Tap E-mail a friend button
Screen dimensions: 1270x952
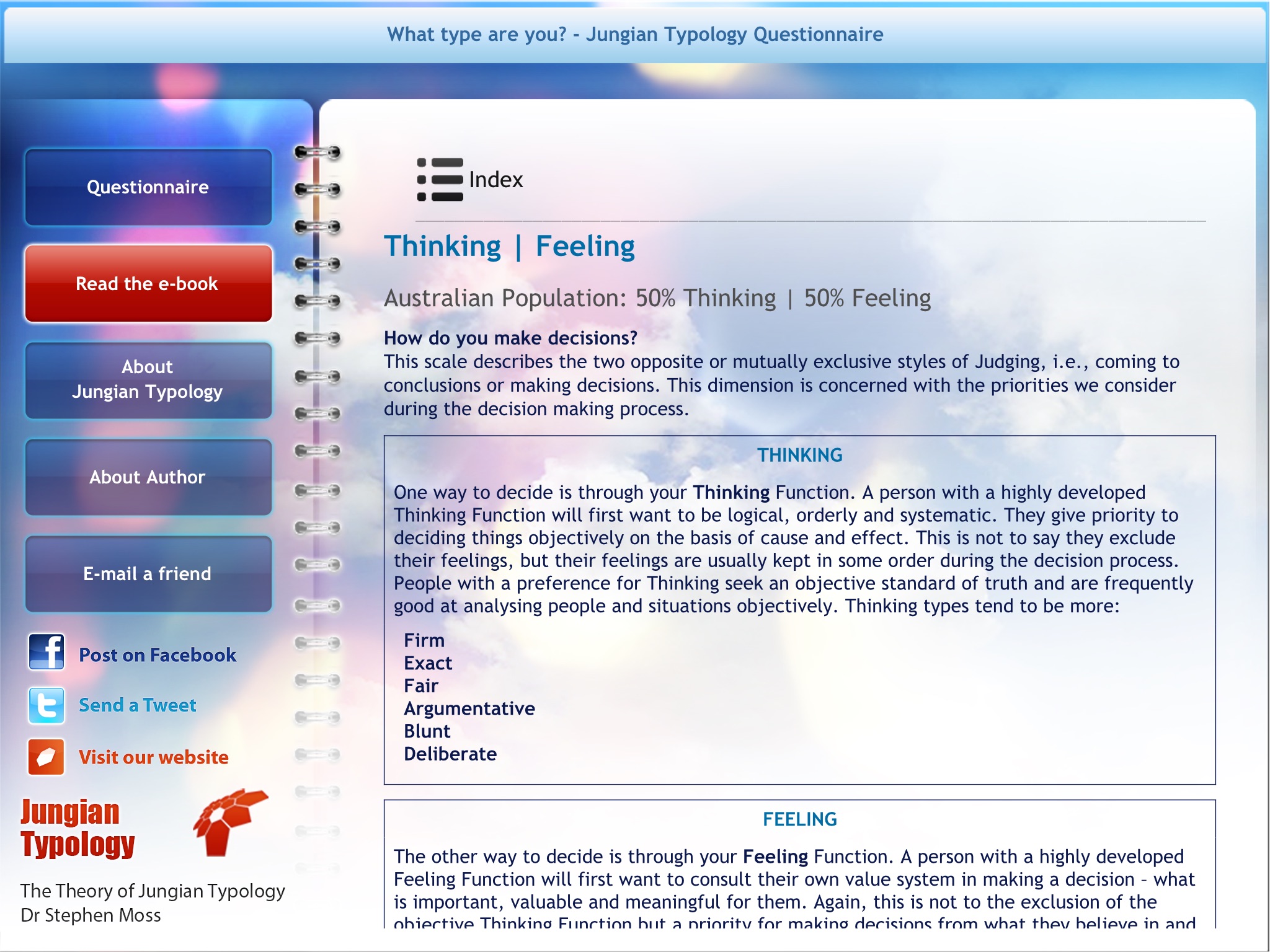pyautogui.click(x=148, y=574)
